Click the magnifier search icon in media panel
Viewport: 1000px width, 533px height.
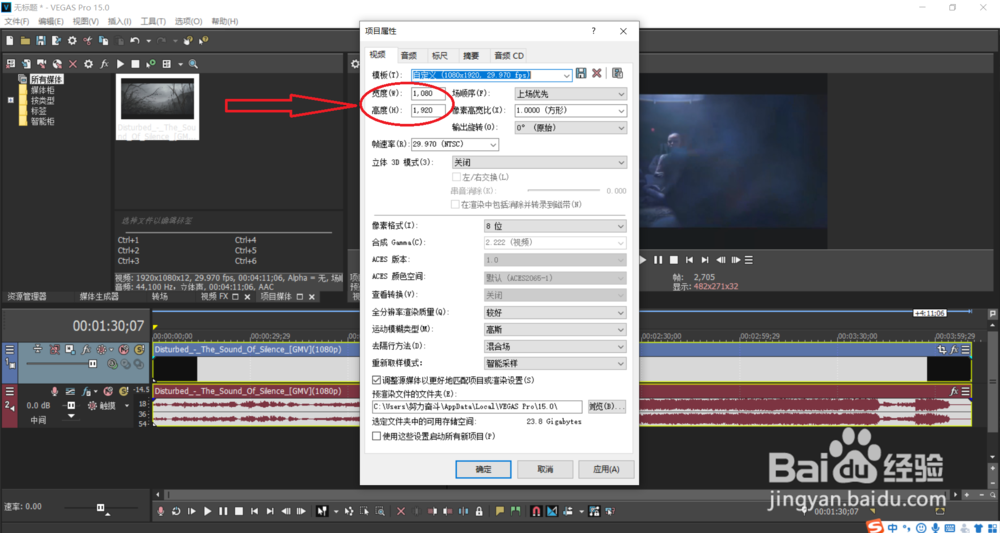click(x=193, y=64)
